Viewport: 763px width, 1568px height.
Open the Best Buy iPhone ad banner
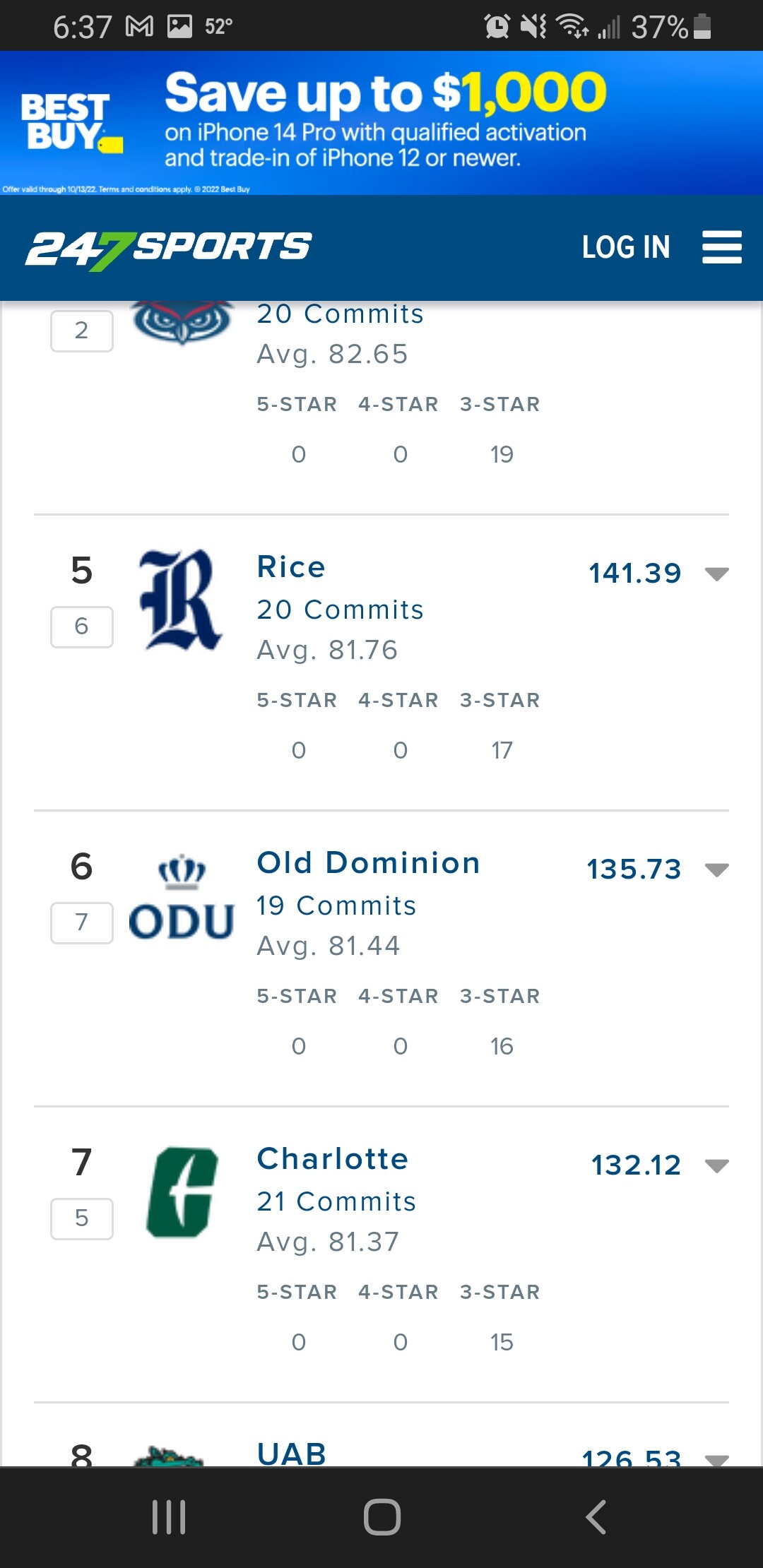381,123
